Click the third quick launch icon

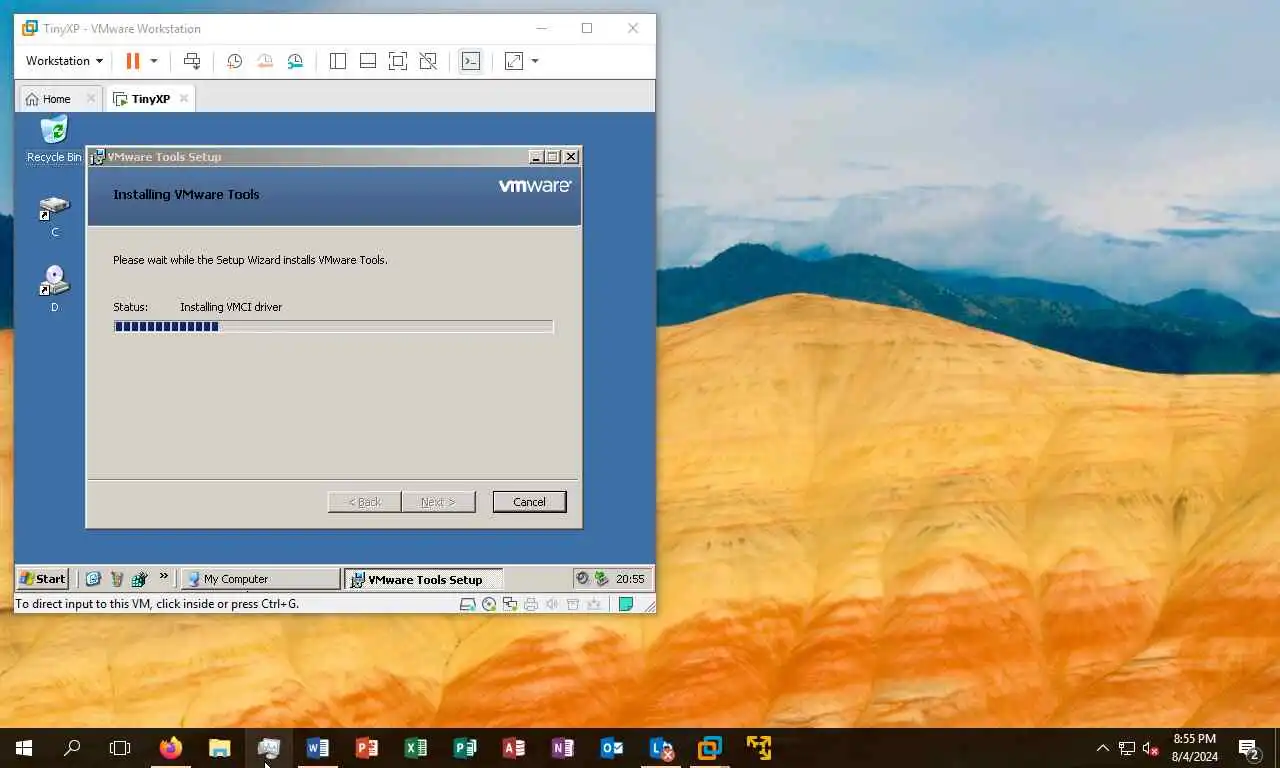[140, 578]
